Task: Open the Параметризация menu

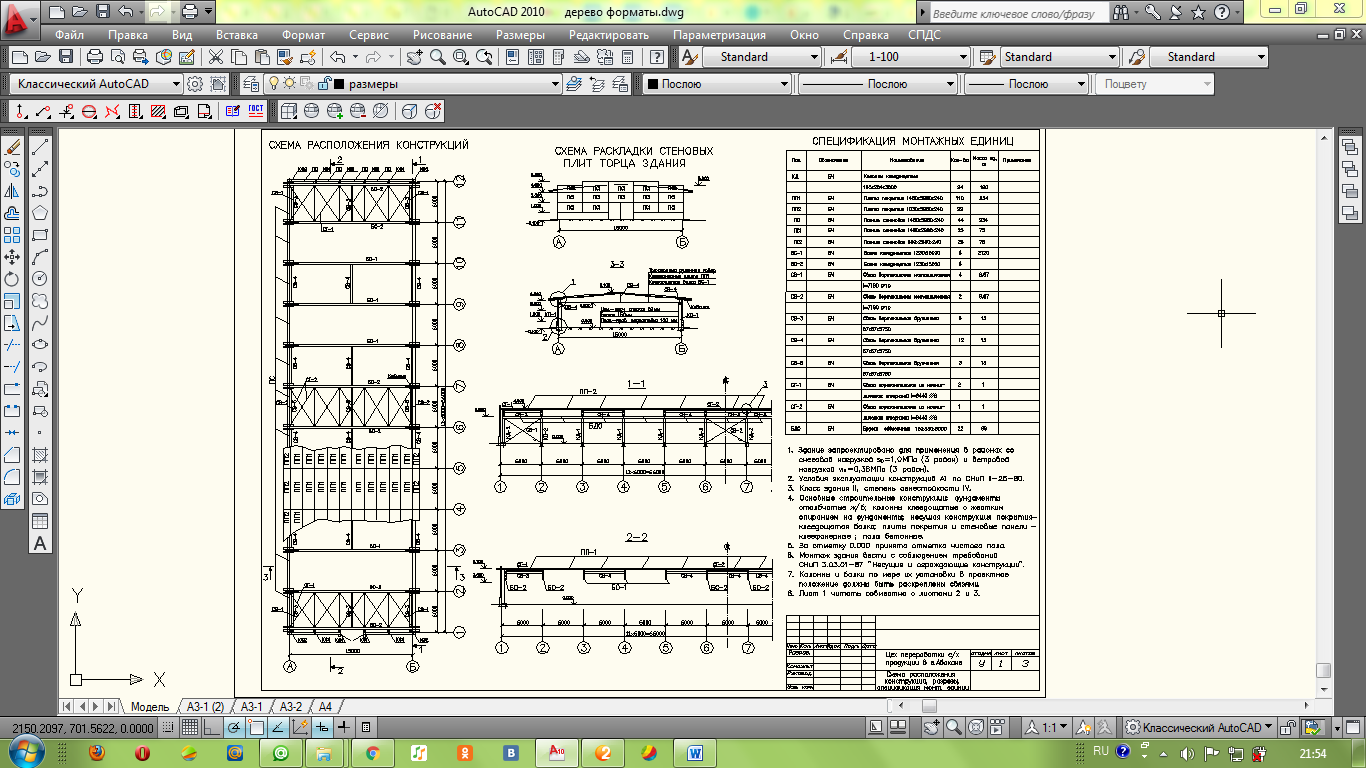Action: click(719, 35)
